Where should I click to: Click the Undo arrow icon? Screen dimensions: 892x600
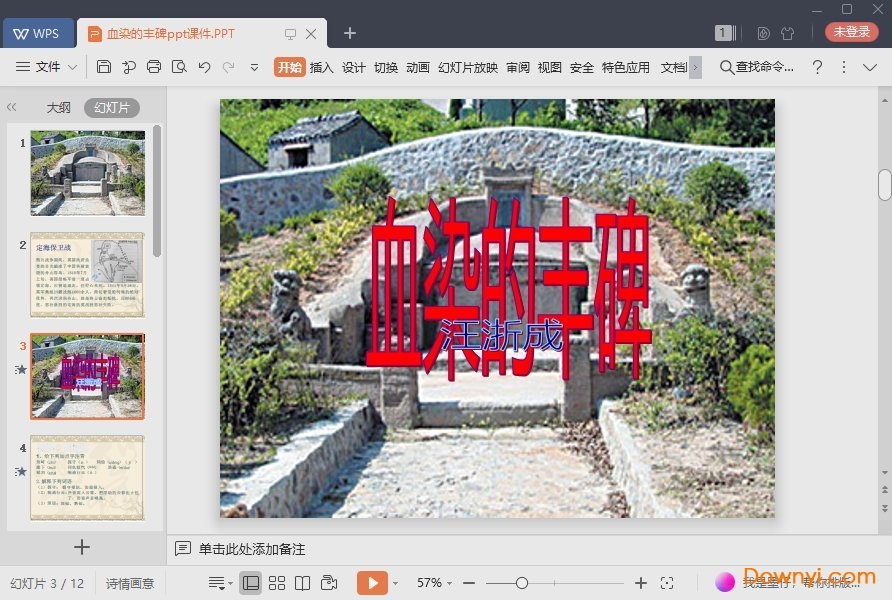204,67
